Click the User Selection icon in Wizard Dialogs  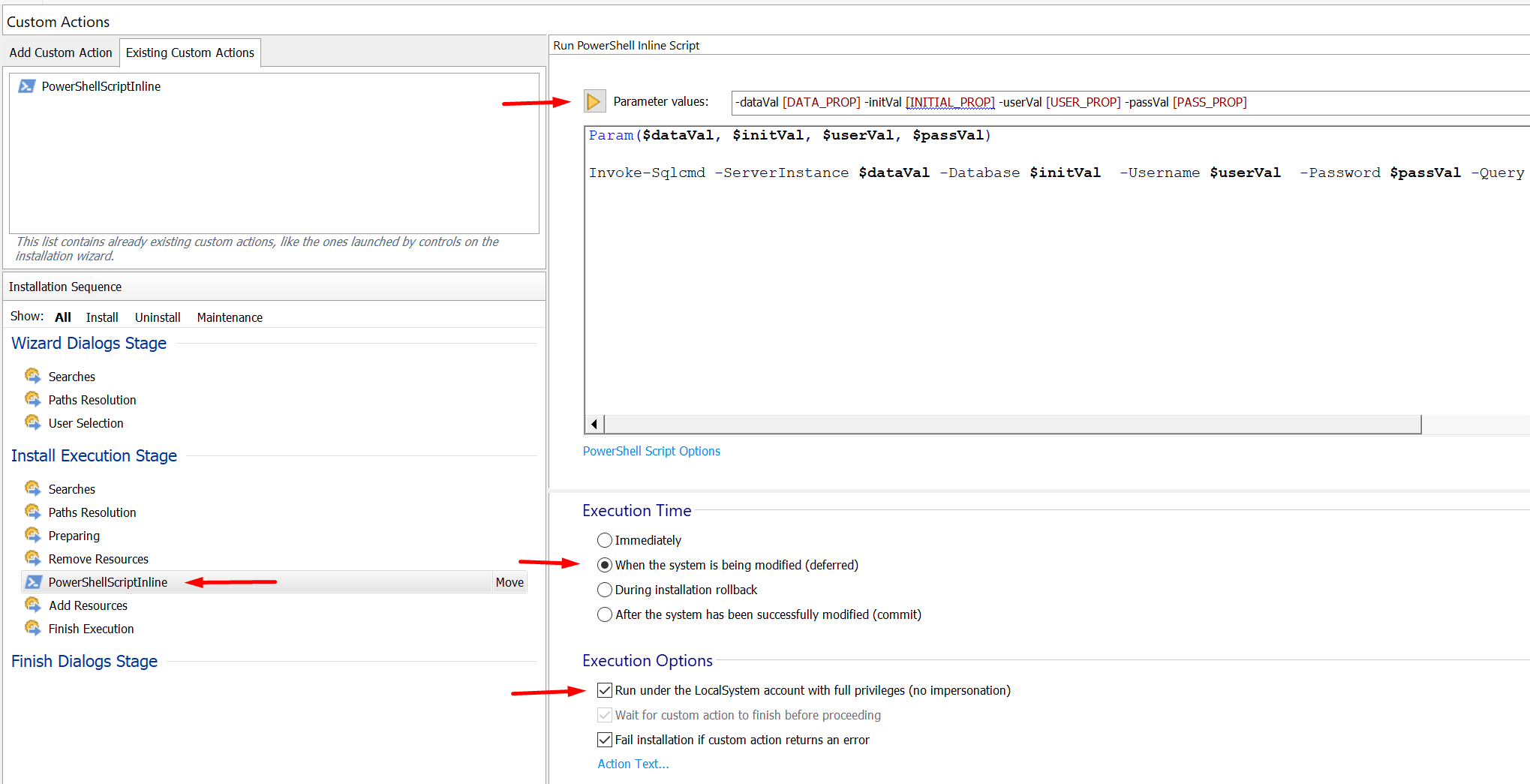[32, 422]
